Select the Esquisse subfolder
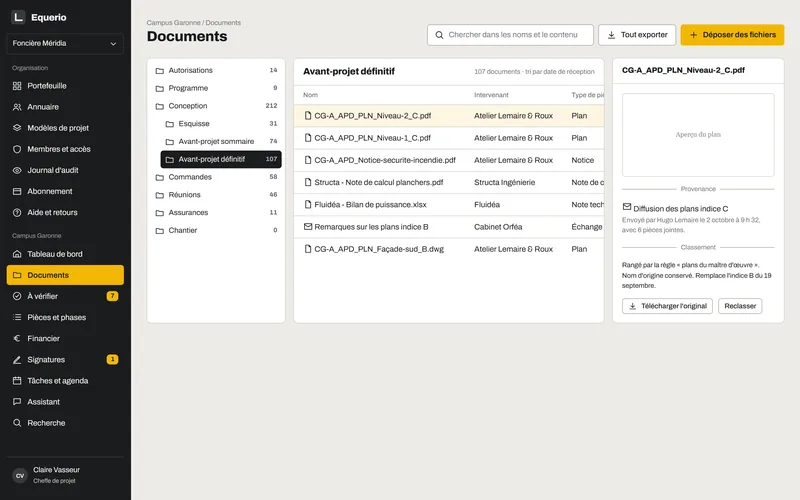 221,123
